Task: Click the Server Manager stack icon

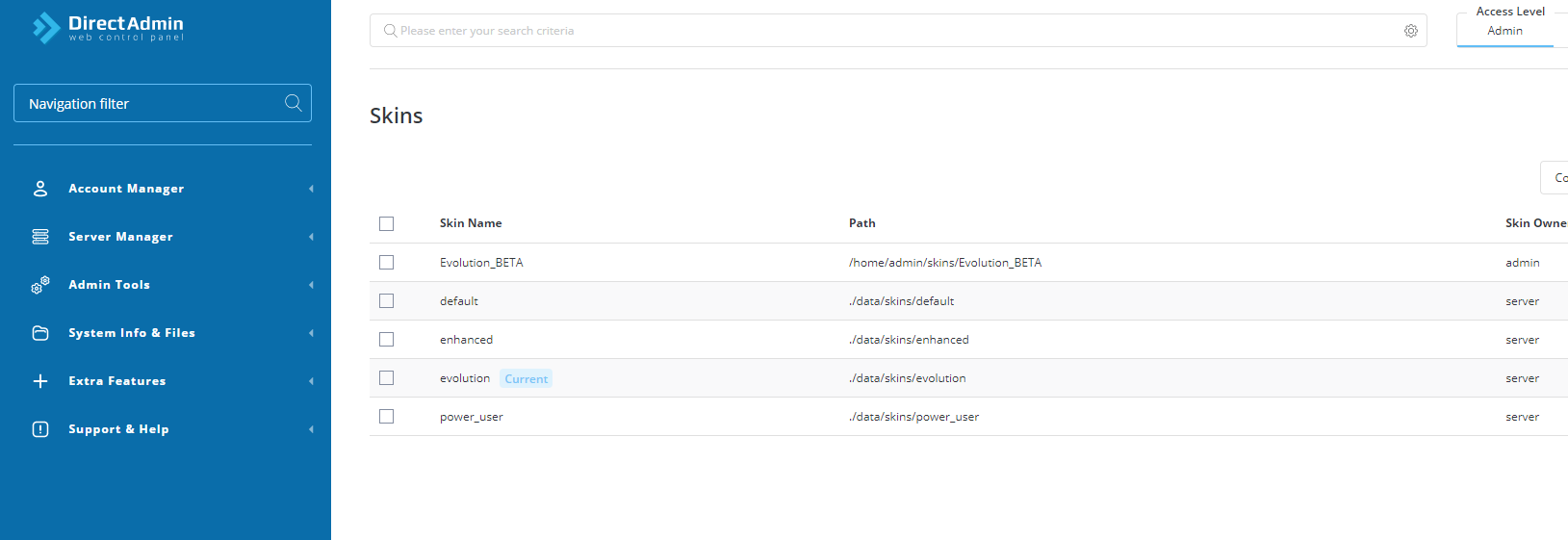Action: click(40, 237)
